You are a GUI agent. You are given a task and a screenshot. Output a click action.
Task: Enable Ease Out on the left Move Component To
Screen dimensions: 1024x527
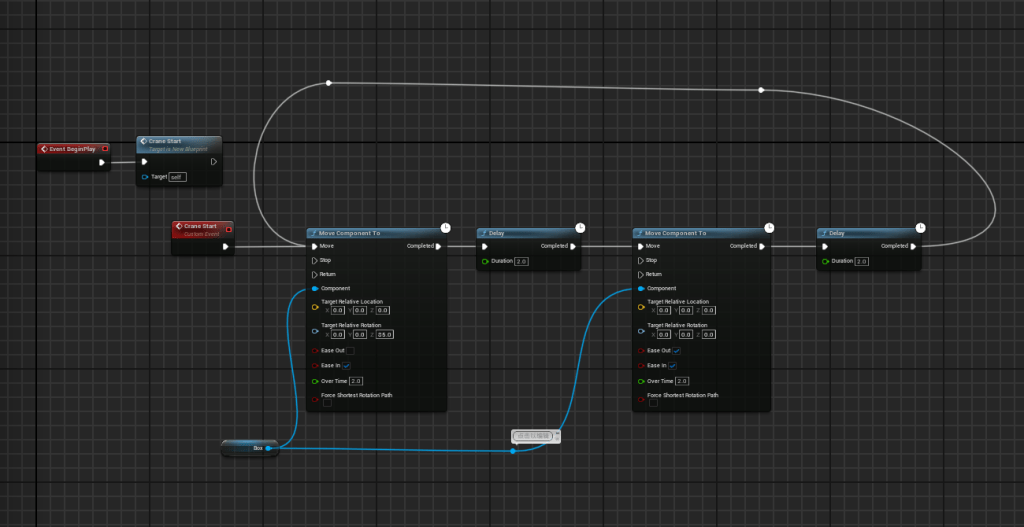click(x=350, y=351)
